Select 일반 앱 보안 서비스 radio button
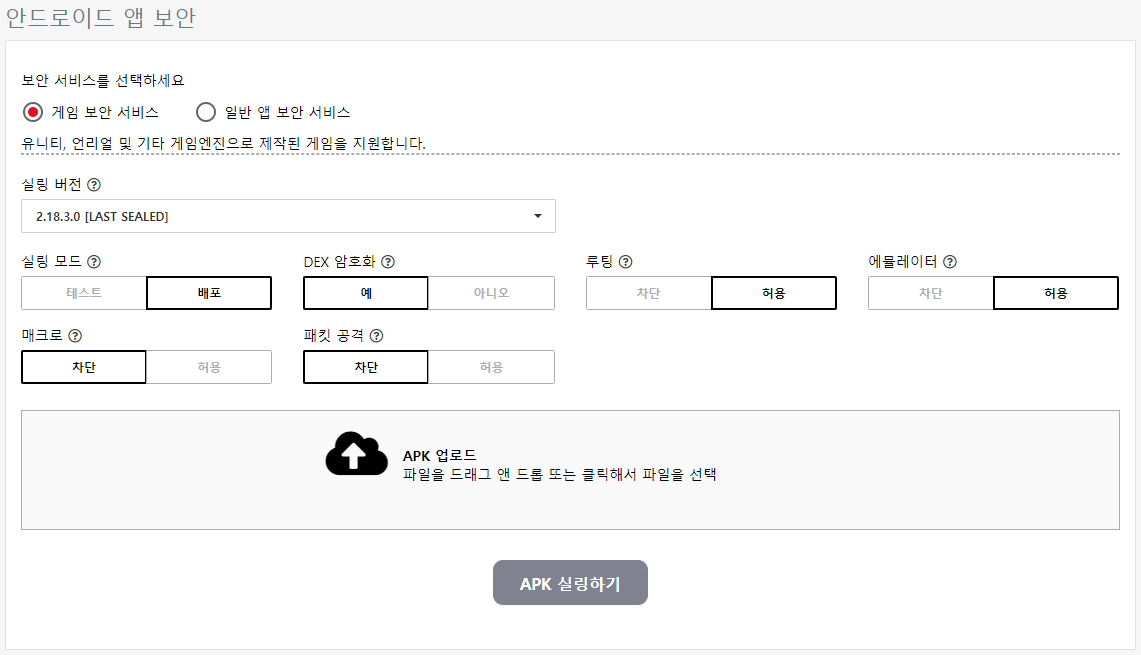The height and width of the screenshot is (655, 1141). click(x=206, y=112)
